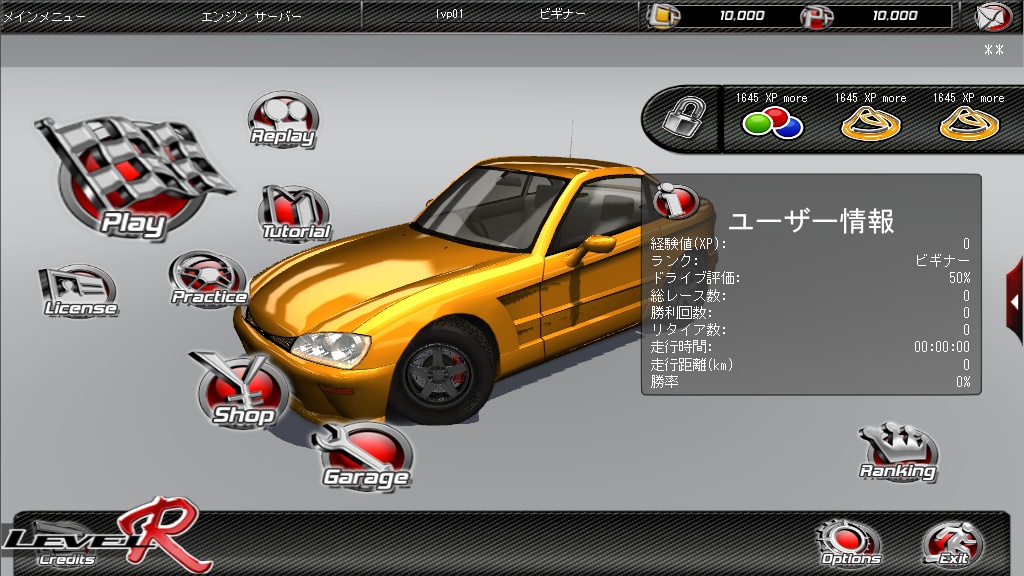Screen dimensions: 1024x576
Task: Open the Tutorial book icon
Action: click(x=295, y=213)
